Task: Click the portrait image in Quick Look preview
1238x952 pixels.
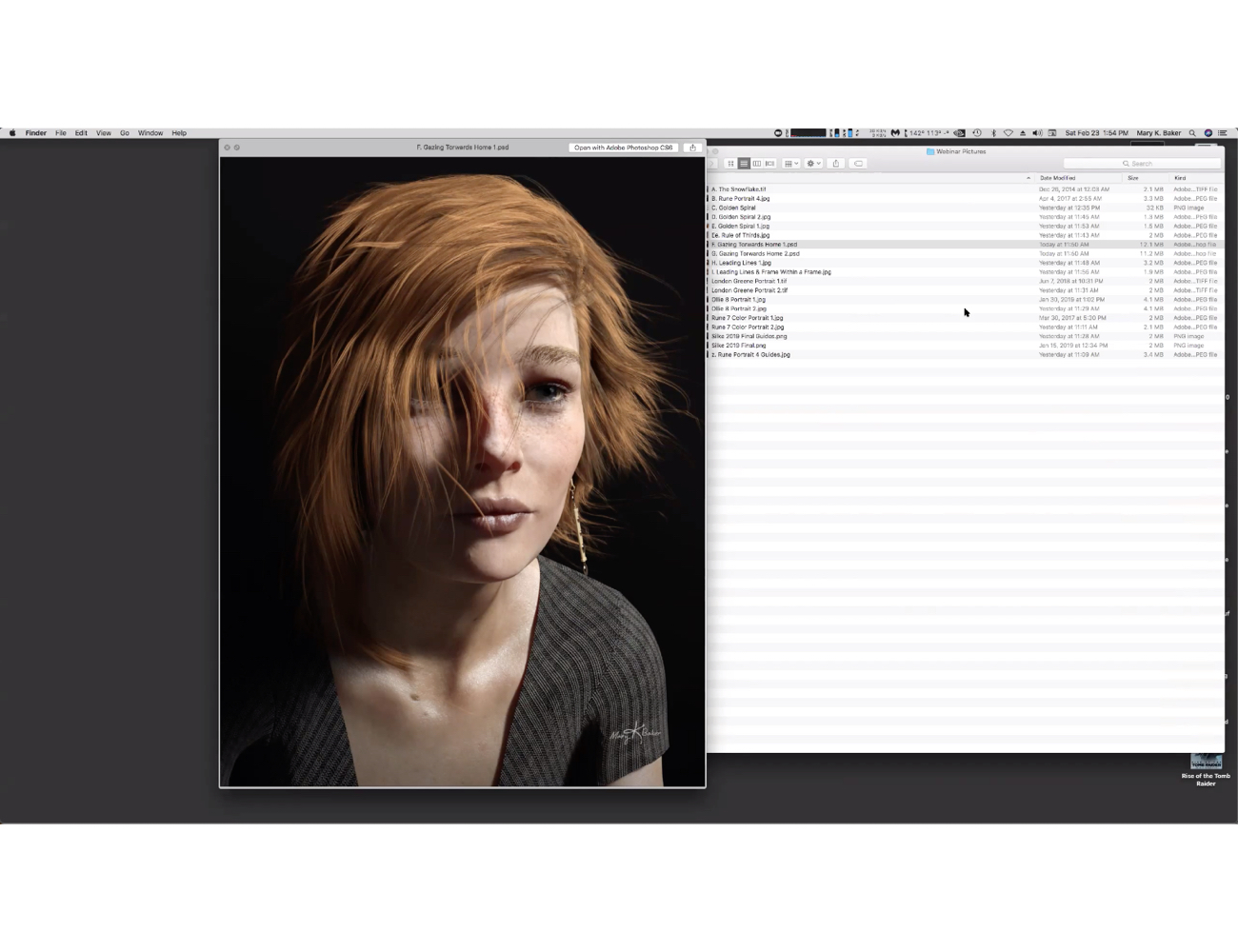Action: pyautogui.click(x=463, y=471)
